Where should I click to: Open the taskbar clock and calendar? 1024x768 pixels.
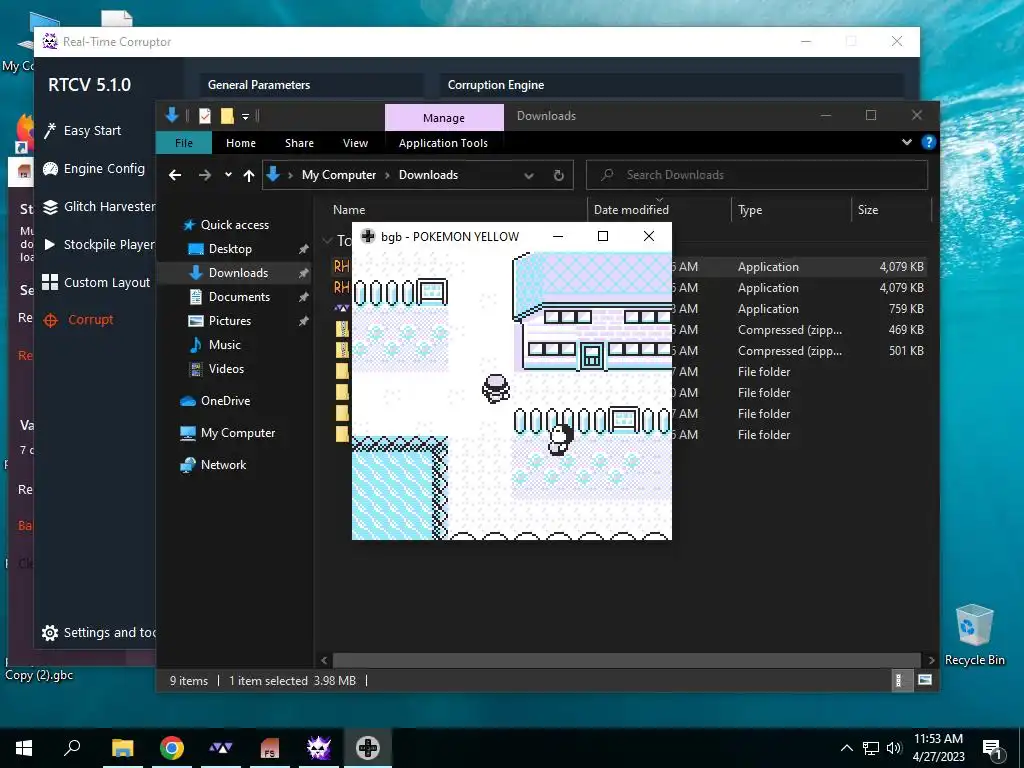(x=938, y=748)
